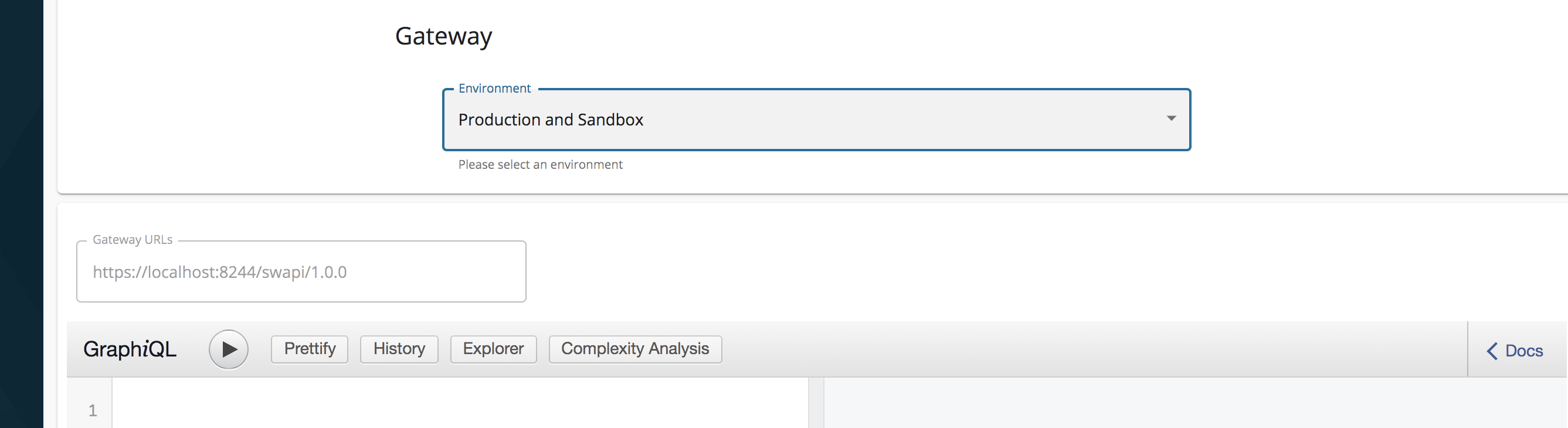Click line number 1 in the editor gutter
This screenshot has height=428, width=1568.
(x=91, y=409)
